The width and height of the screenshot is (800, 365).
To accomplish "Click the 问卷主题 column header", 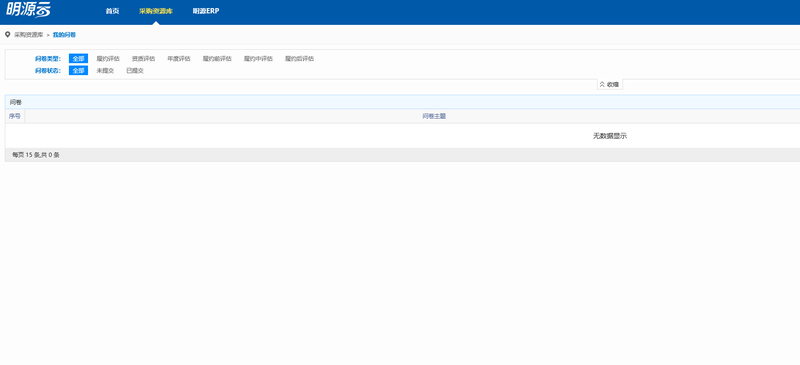I will 434,116.
